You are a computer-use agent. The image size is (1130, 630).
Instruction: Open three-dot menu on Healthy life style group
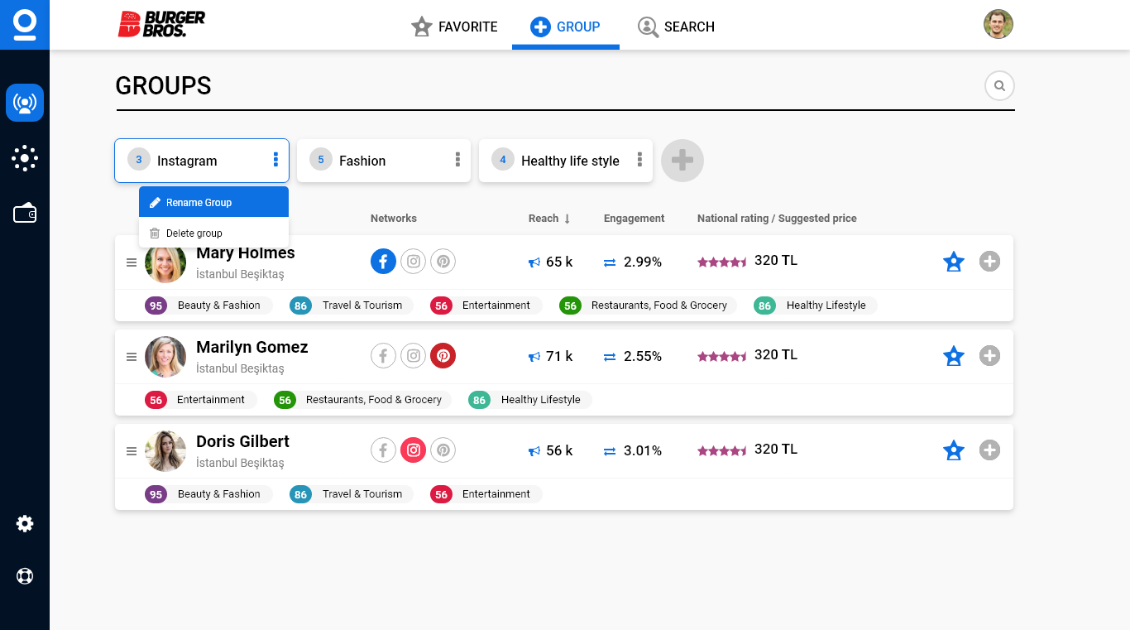click(x=639, y=160)
